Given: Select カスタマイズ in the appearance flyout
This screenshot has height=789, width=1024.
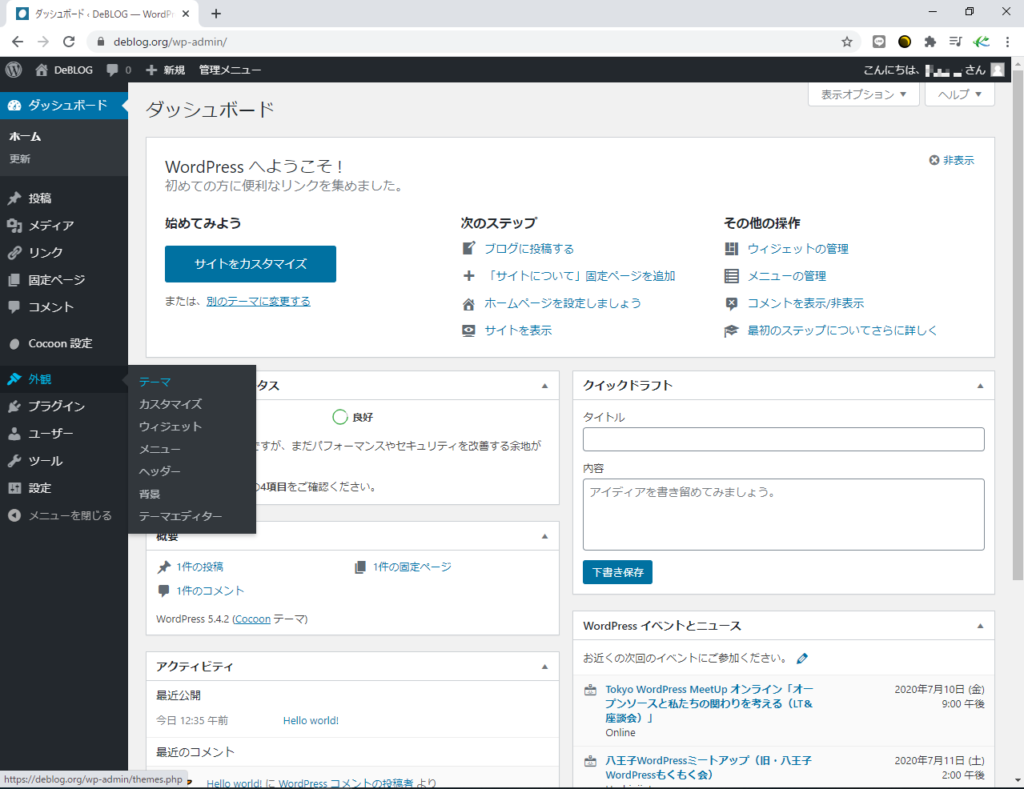Looking at the screenshot, I should (170, 404).
